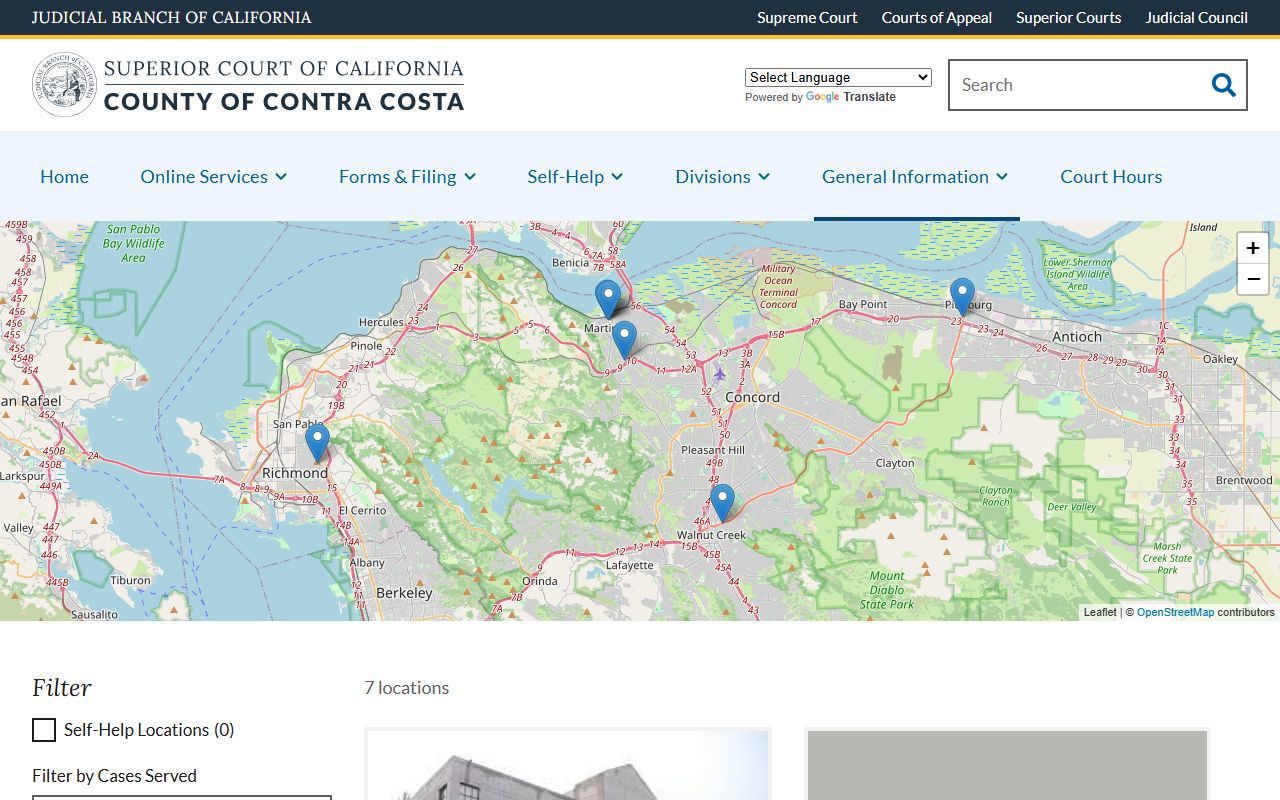
Task: Open the Courts of Appeal link
Action: click(x=937, y=17)
